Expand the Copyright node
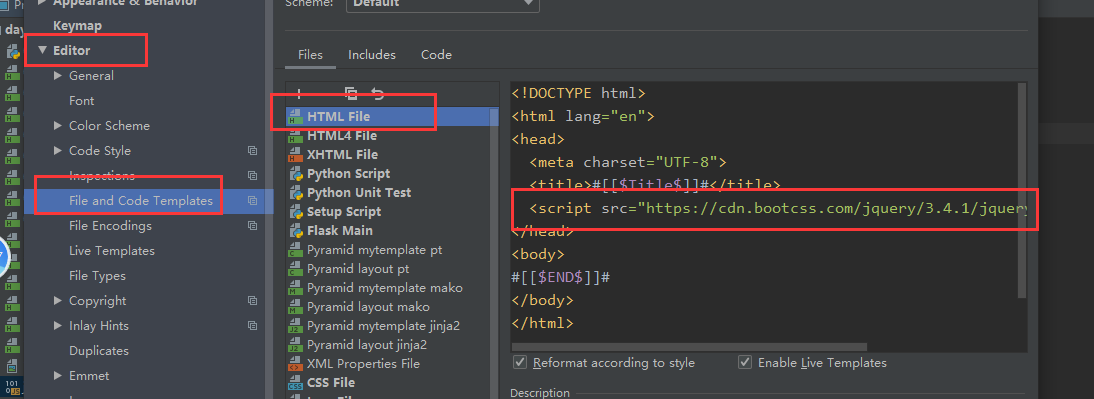 click(x=58, y=301)
